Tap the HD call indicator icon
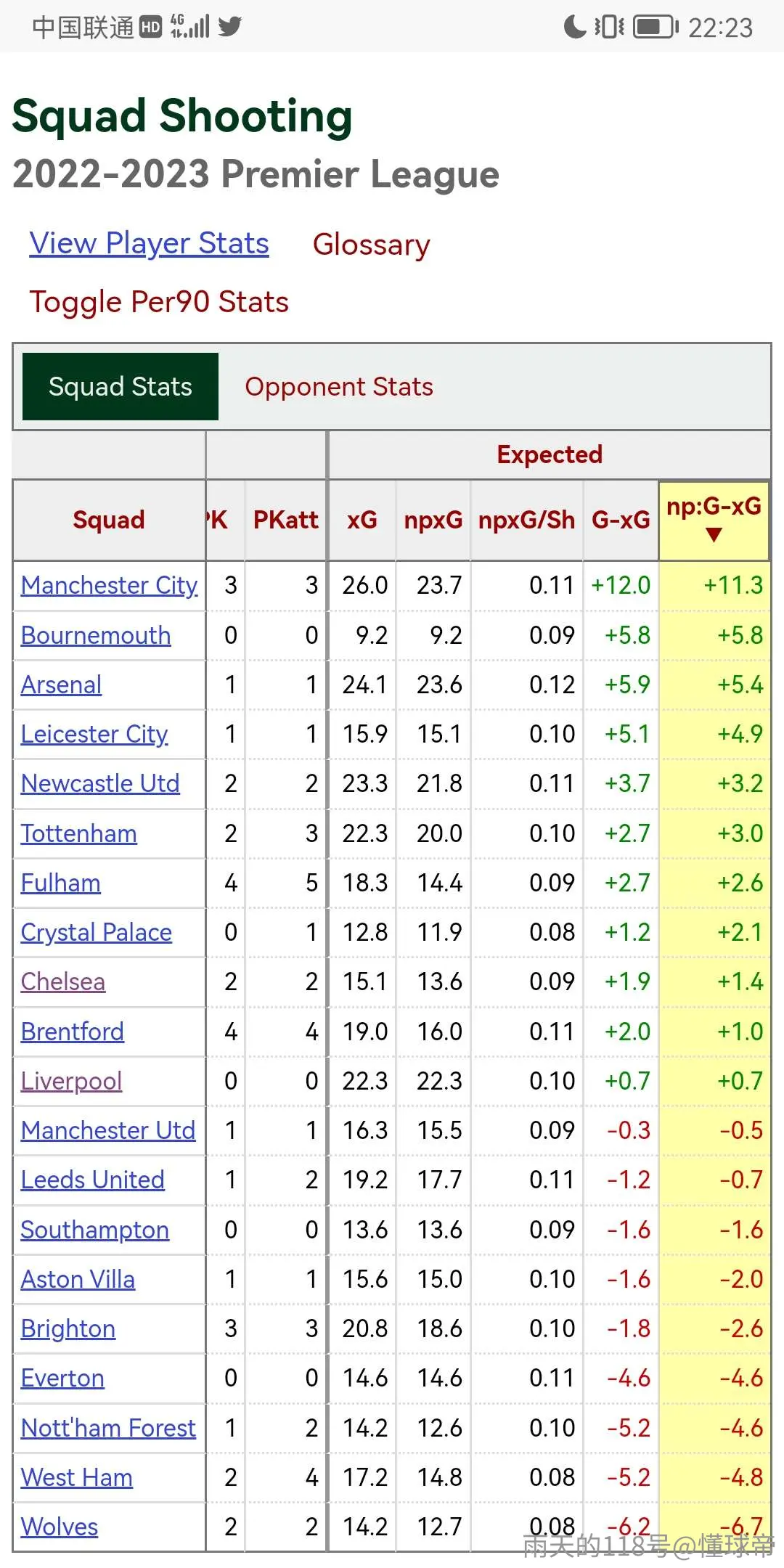Viewport: 784px width, 1568px height. tap(150, 27)
